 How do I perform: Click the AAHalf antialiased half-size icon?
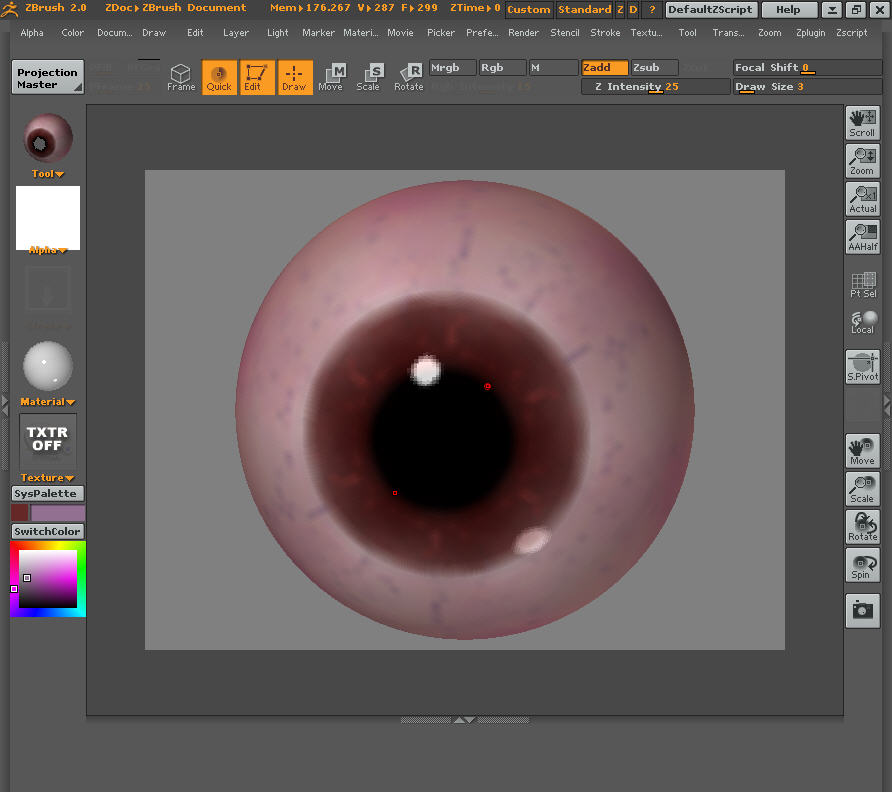click(x=862, y=237)
